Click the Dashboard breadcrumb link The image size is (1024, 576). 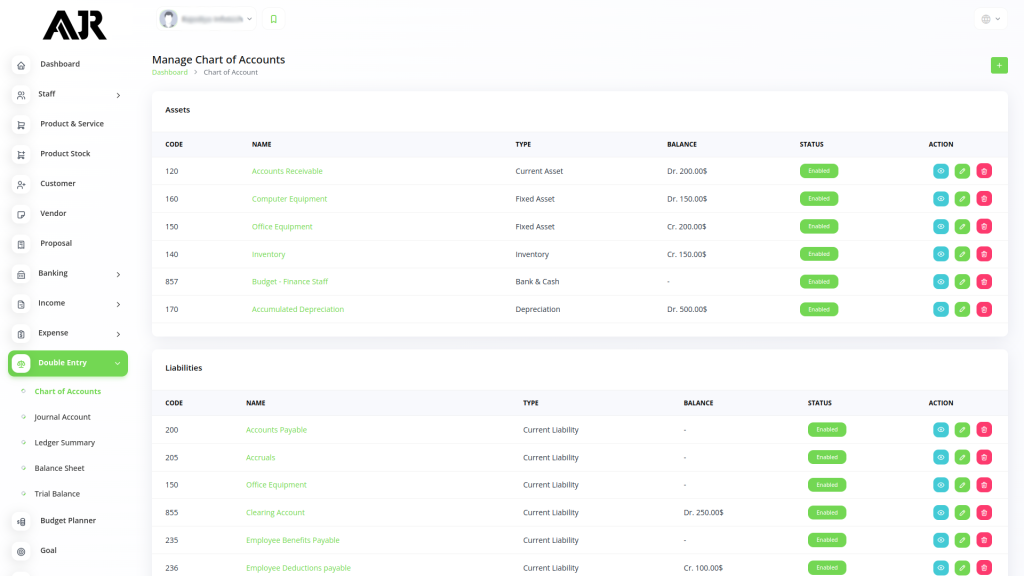click(x=169, y=73)
